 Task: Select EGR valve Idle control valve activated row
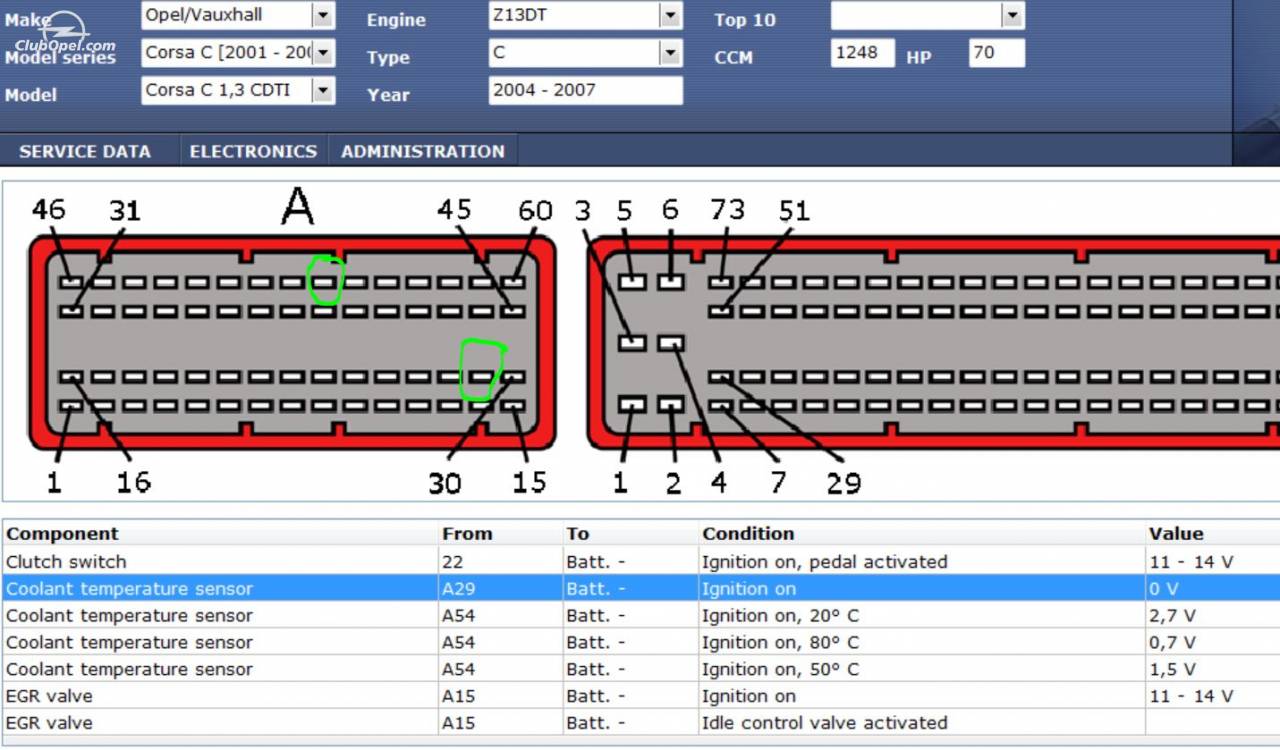point(640,722)
